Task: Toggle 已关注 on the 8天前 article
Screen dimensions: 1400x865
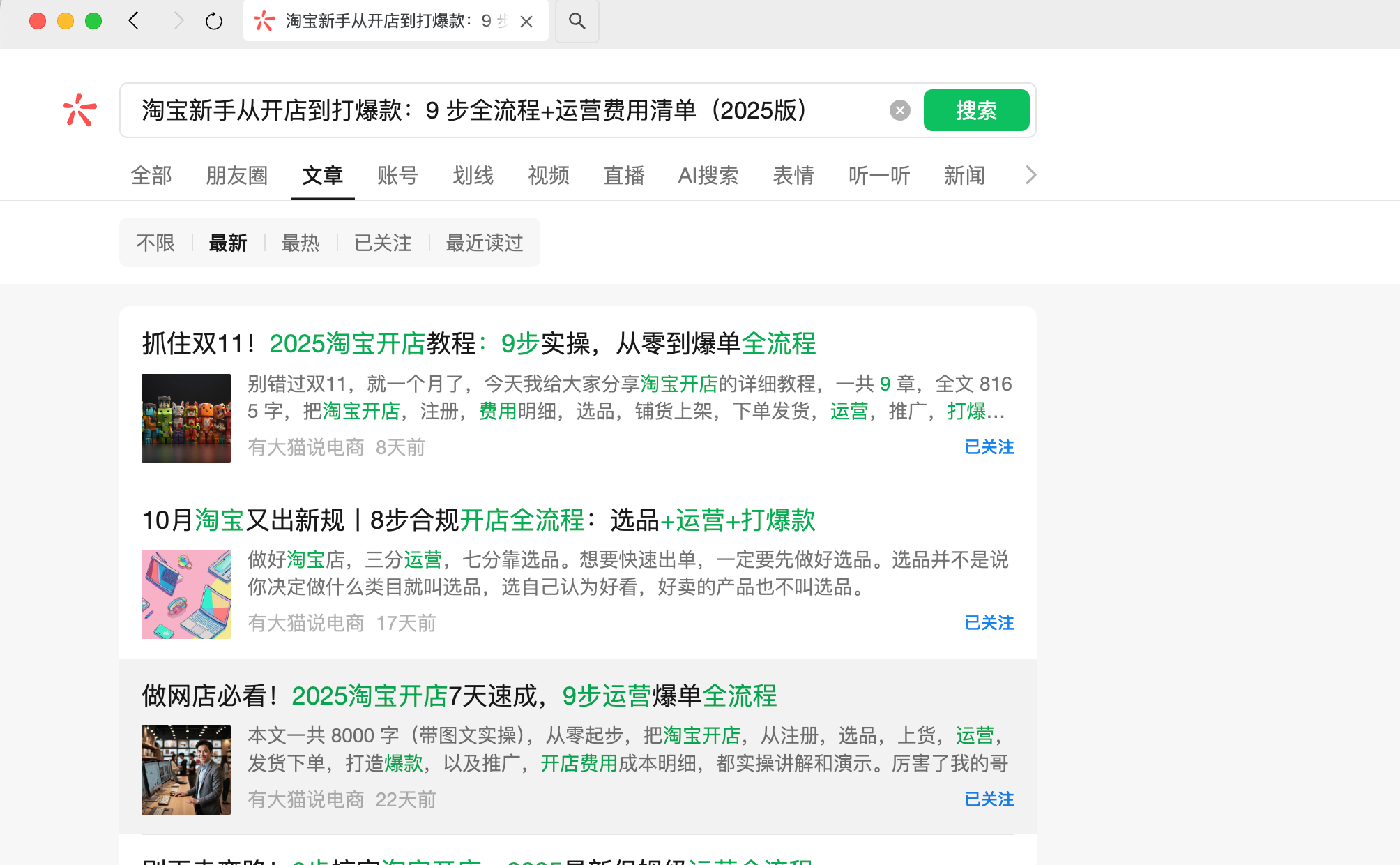Action: tap(988, 447)
